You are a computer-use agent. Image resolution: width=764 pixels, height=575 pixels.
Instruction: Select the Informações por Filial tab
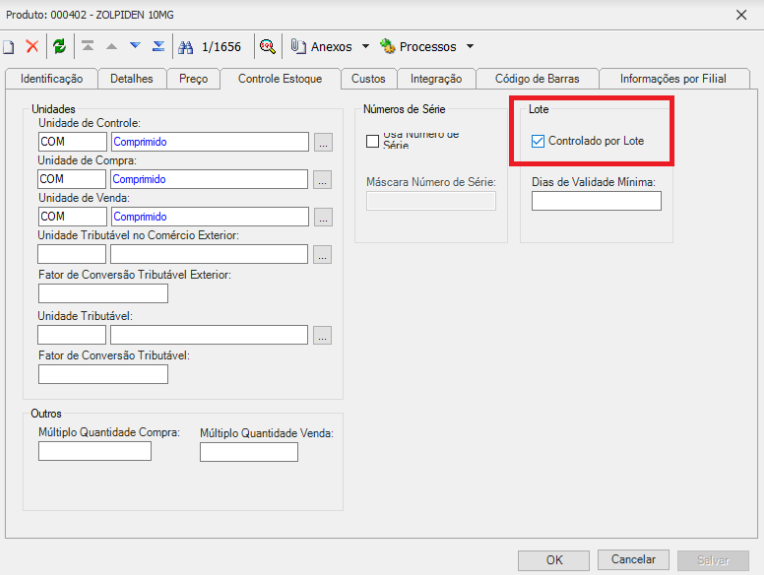(x=673, y=79)
